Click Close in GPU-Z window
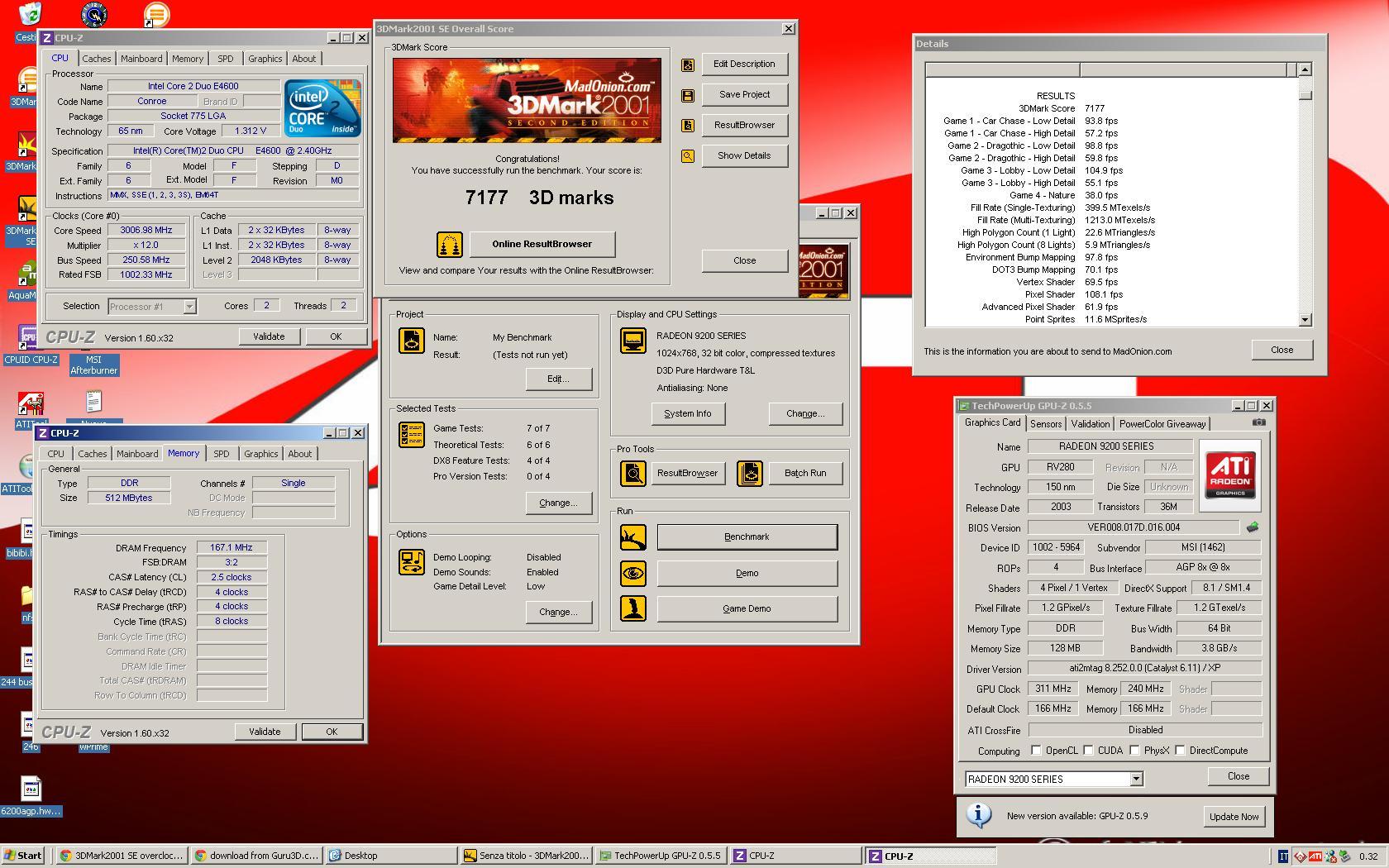Screen dimensions: 1389x868 coord(1238,775)
